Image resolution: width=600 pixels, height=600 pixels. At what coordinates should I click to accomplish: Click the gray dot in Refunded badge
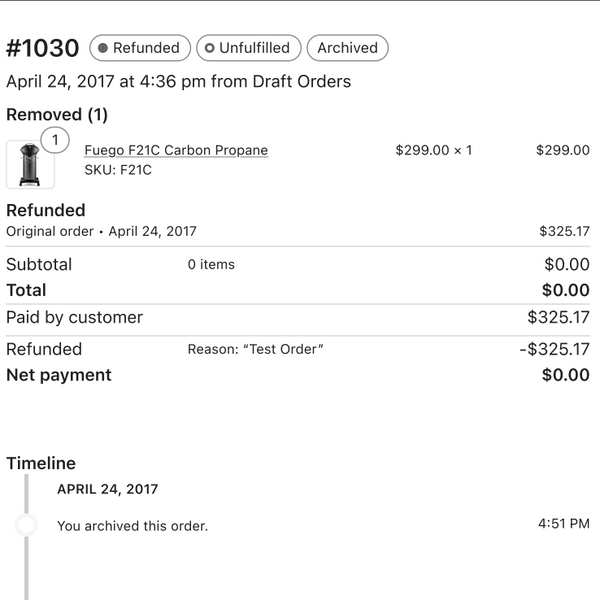click(103, 48)
